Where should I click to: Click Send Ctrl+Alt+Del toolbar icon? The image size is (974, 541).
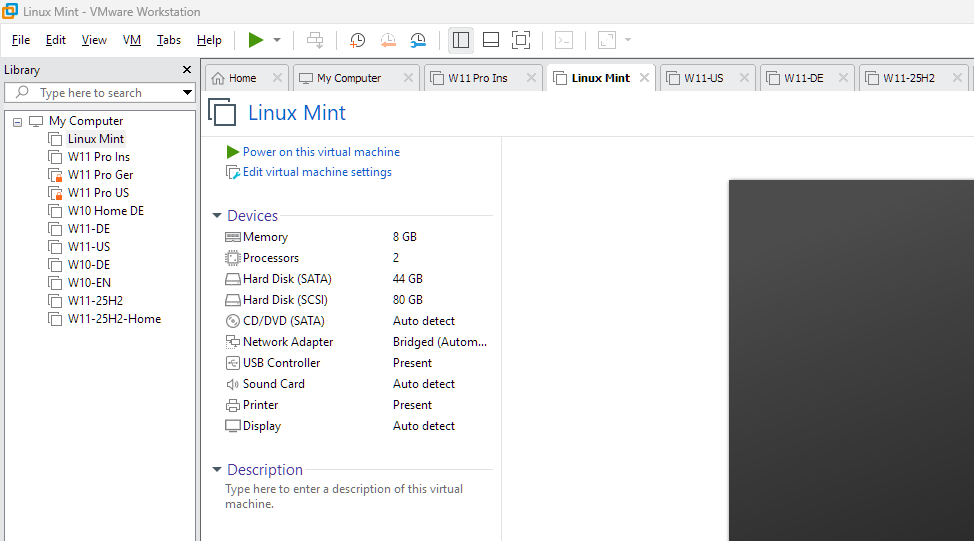coord(315,40)
